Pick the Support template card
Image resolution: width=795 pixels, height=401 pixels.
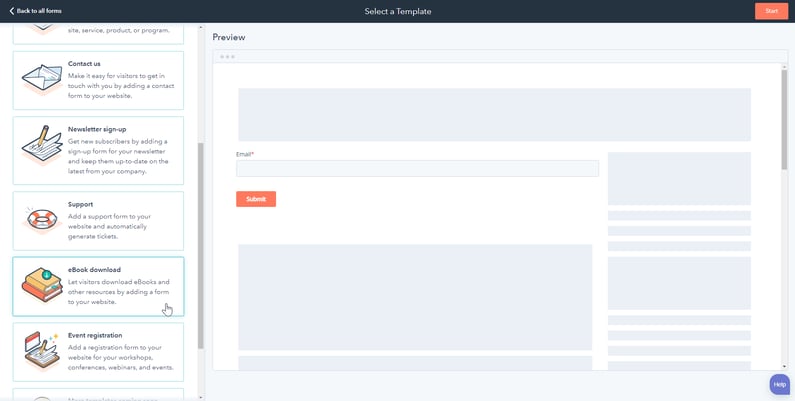click(98, 221)
